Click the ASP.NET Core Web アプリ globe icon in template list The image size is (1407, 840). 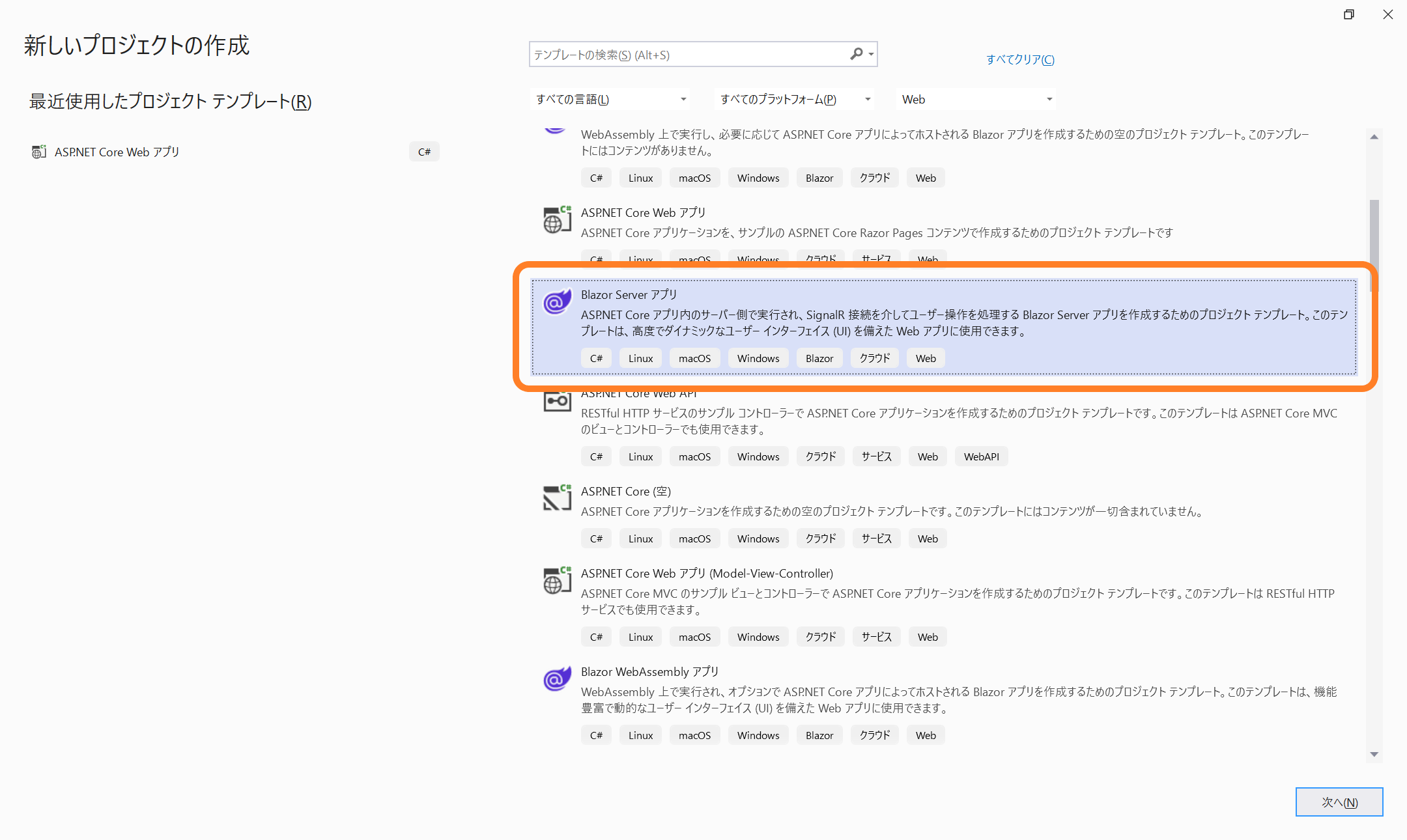pos(557,220)
